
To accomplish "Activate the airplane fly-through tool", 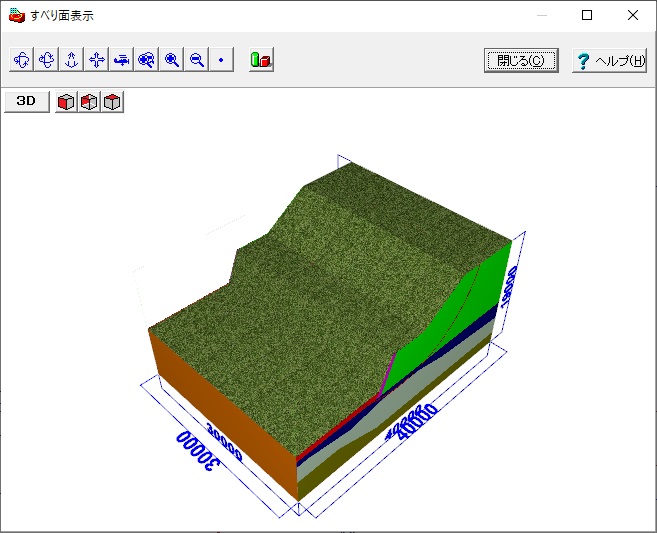I will click(x=122, y=60).
